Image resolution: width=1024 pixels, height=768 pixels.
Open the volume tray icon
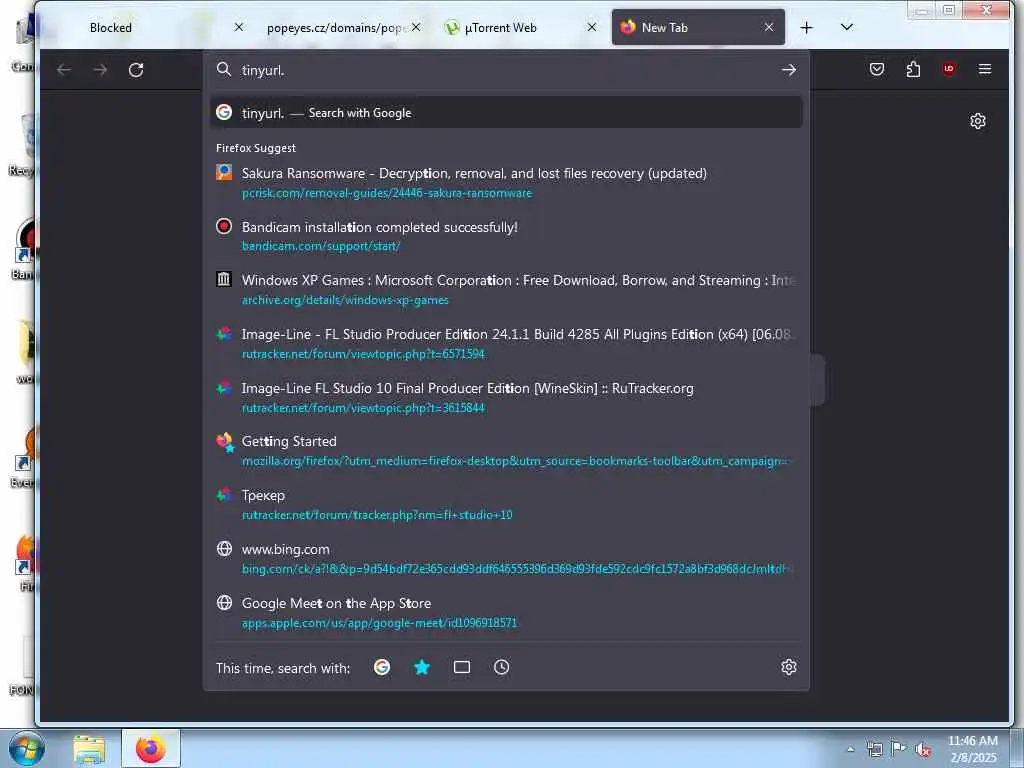923,750
